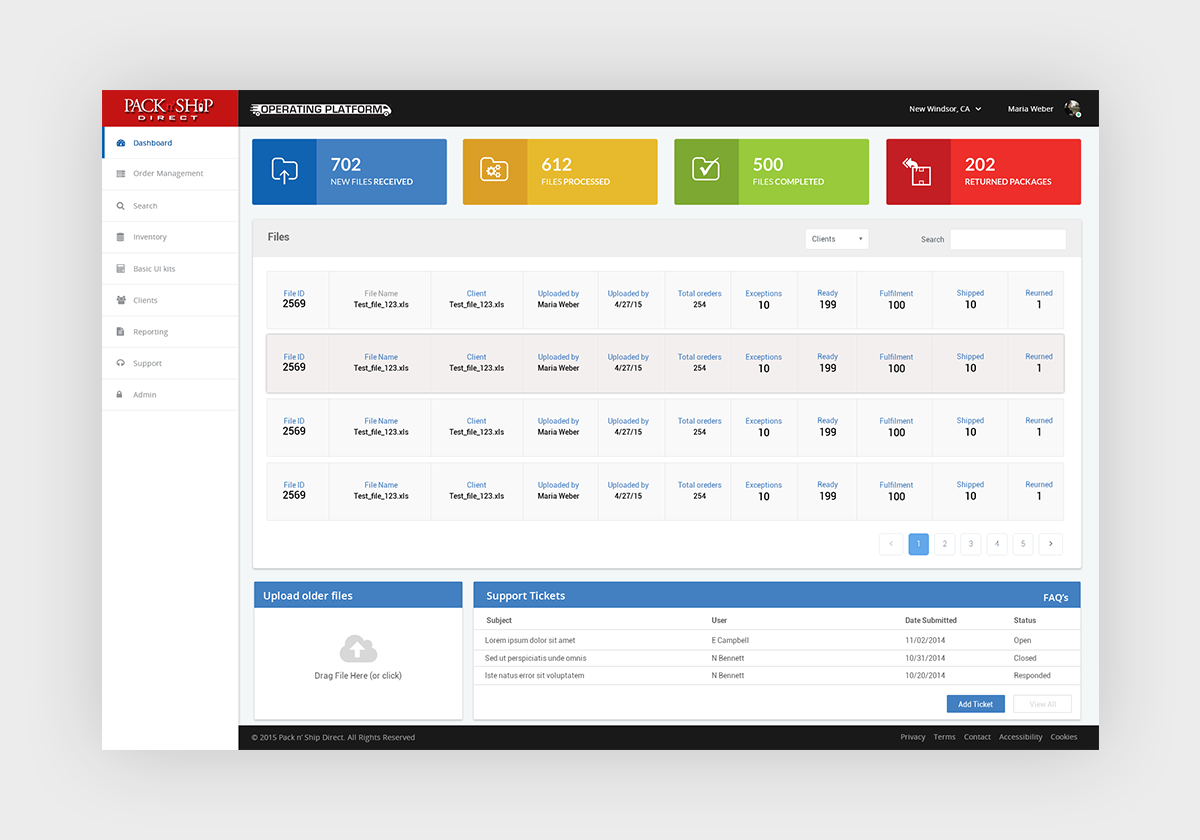The image size is (1200, 840).
Task: Click the cloud upload icon
Action: (357, 650)
